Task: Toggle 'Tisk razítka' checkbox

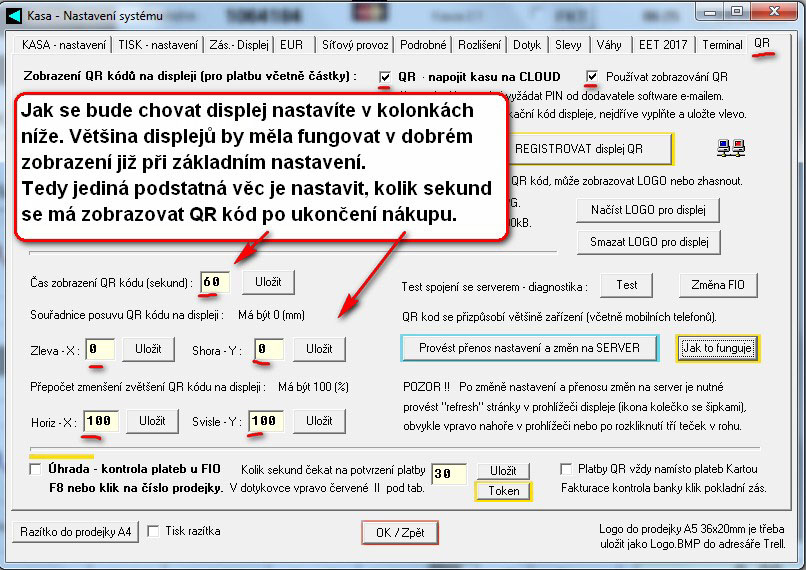Action: tap(153, 531)
